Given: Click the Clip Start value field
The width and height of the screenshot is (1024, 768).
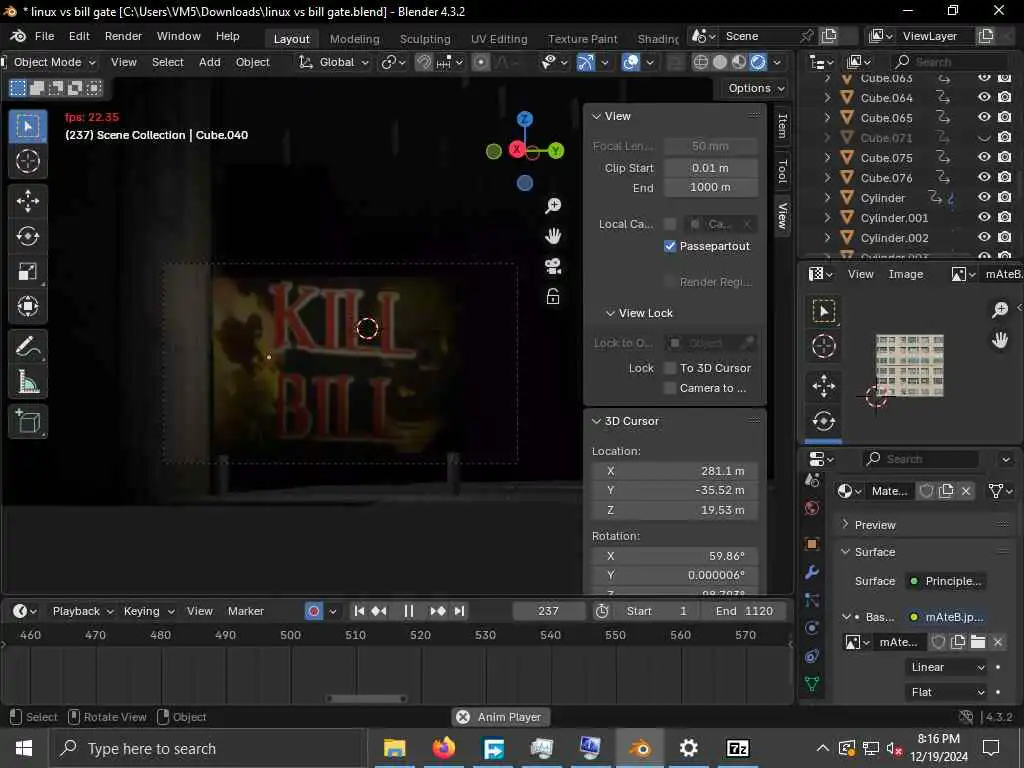Looking at the screenshot, I should pos(710,168).
